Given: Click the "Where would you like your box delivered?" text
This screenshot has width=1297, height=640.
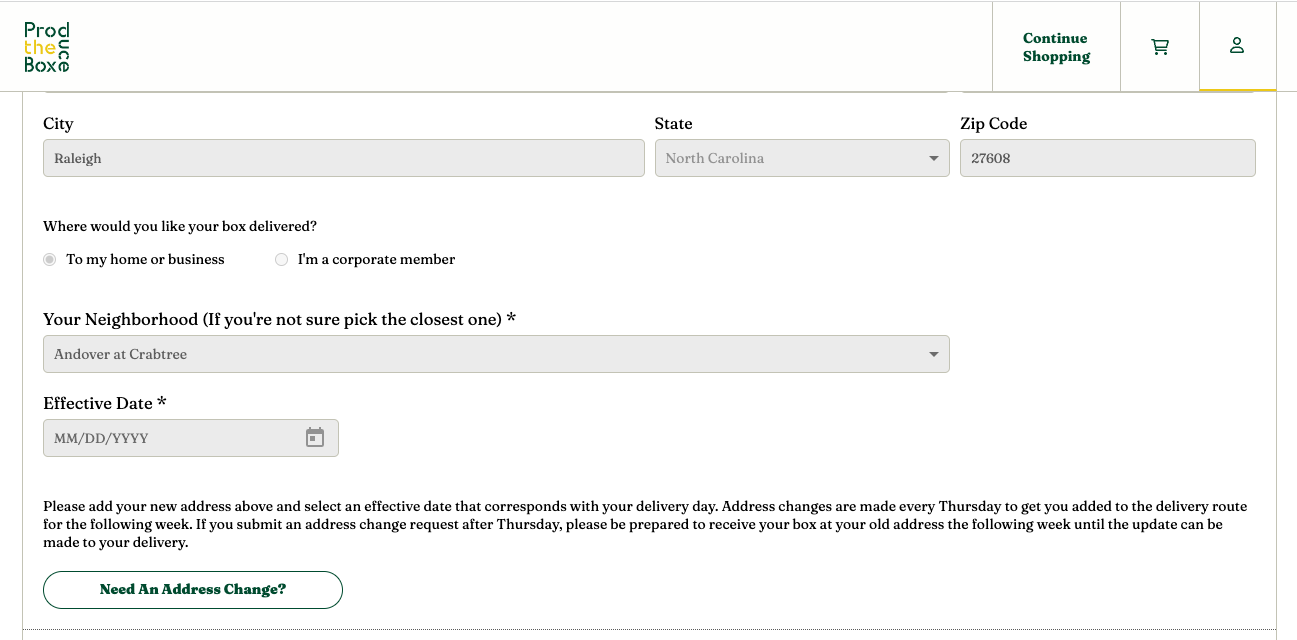Looking at the screenshot, I should pyautogui.click(x=180, y=227).
